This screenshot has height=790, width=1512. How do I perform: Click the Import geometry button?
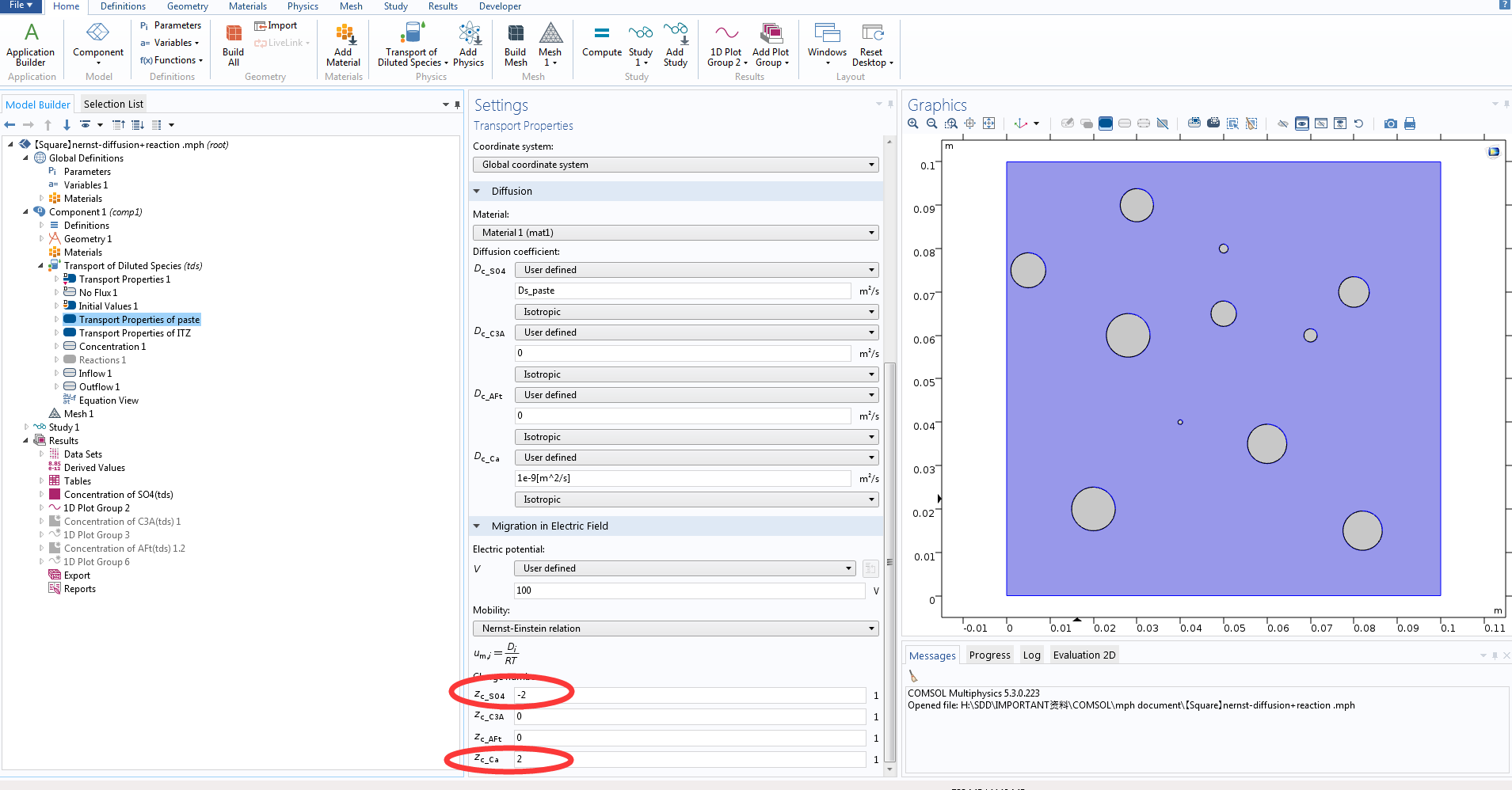(x=276, y=25)
